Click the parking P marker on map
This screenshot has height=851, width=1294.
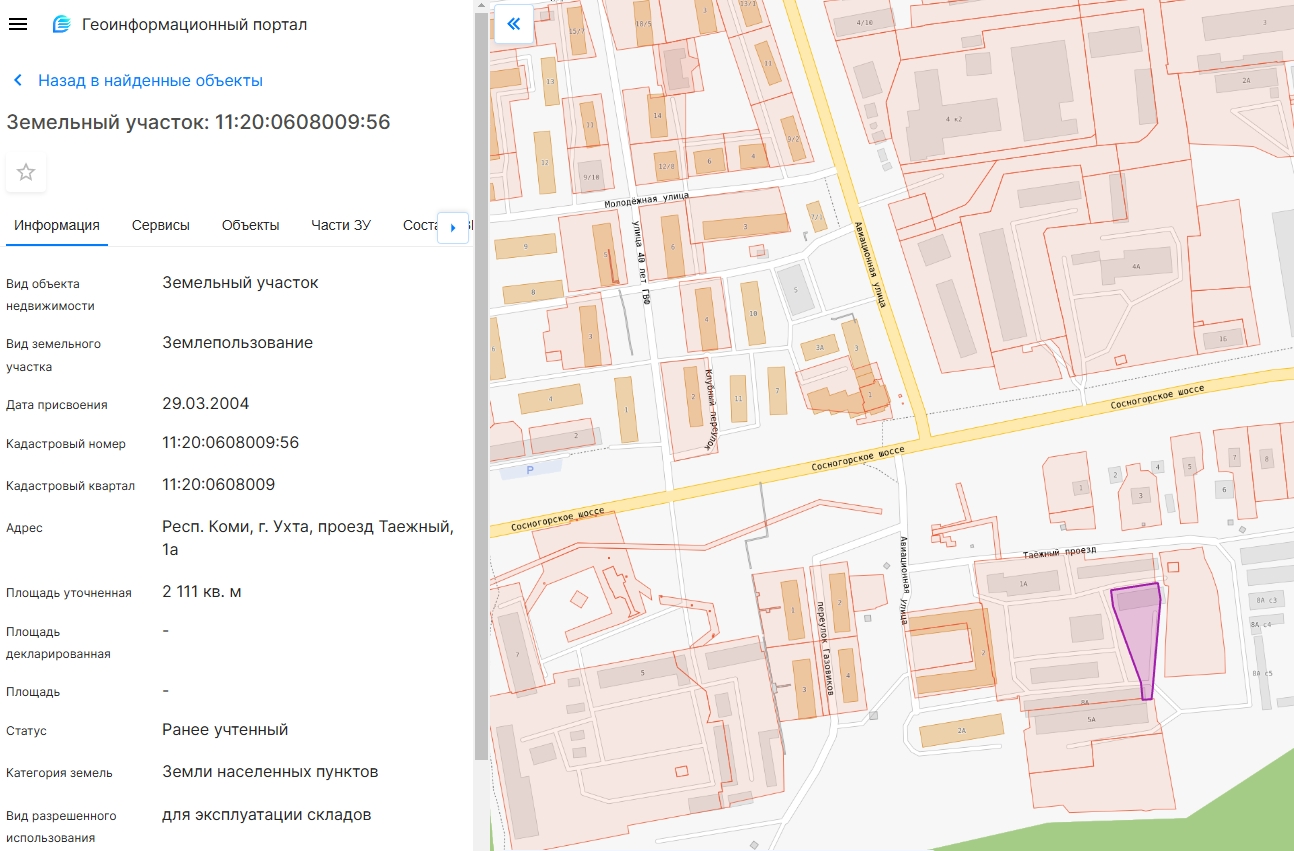pyautogui.click(x=530, y=470)
